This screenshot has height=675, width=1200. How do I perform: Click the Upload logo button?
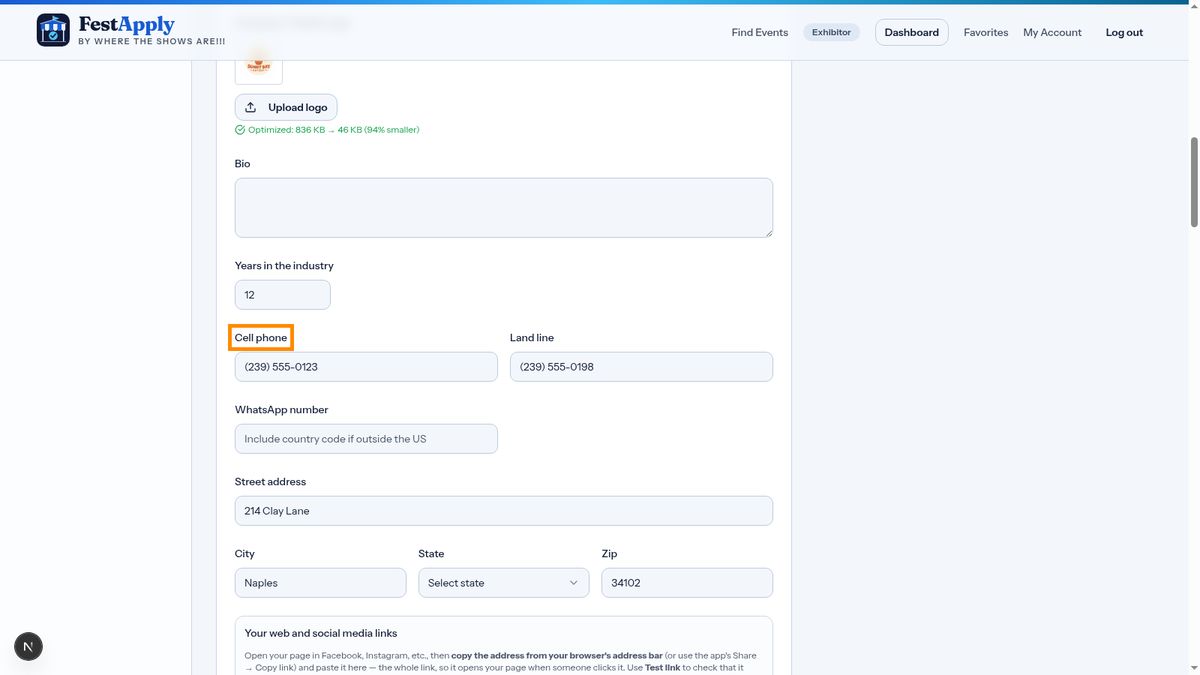[286, 107]
